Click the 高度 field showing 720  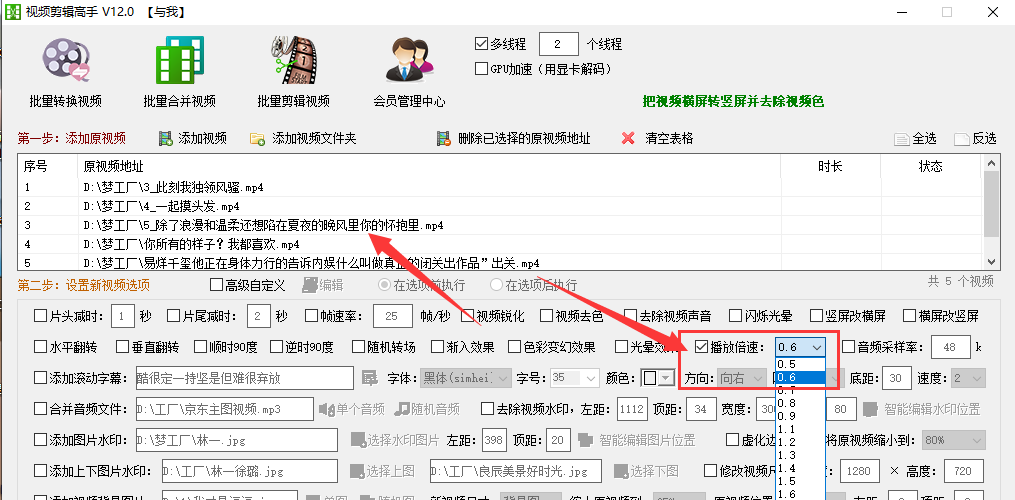[x=964, y=471]
